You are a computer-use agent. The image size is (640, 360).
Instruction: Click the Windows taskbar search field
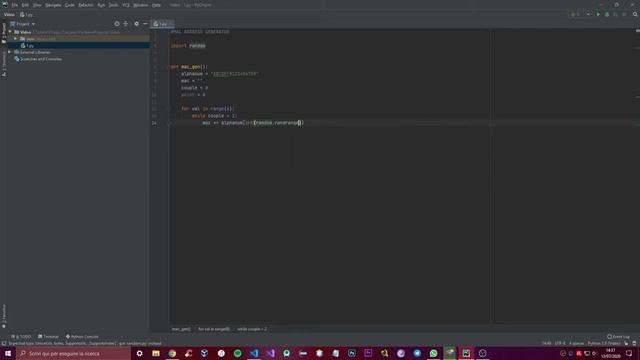(73, 353)
